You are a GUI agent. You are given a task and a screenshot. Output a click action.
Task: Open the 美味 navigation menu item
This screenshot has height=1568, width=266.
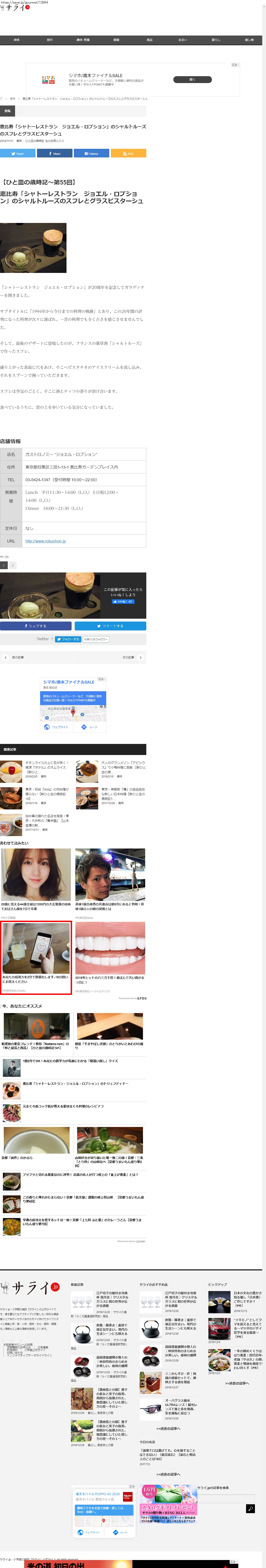[16, 40]
